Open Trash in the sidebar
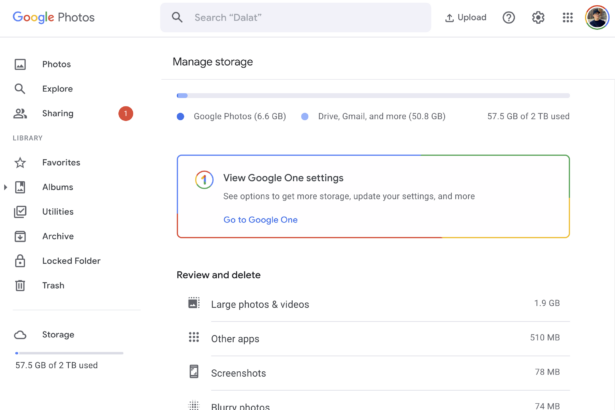The height and width of the screenshot is (410, 615). (53, 285)
